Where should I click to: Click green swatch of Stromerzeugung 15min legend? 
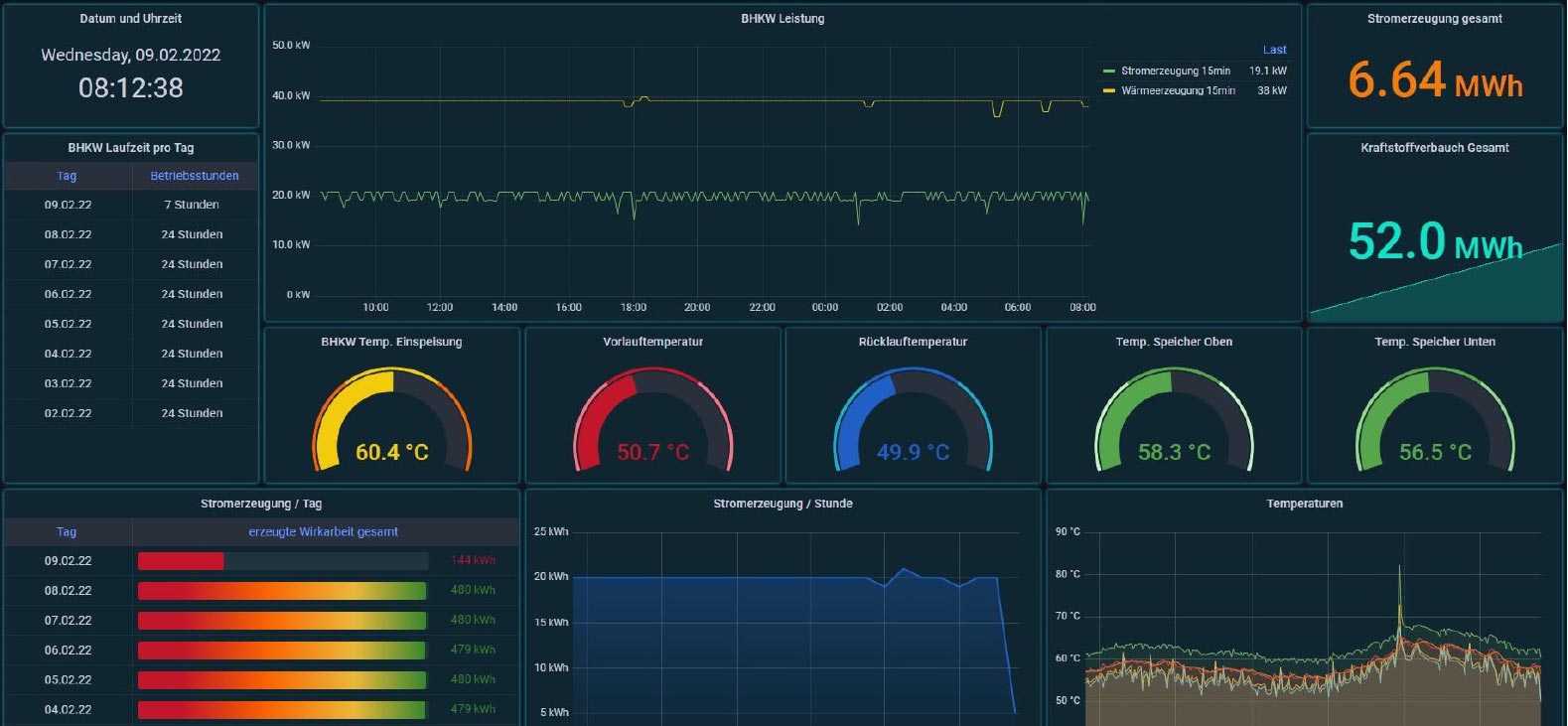point(1109,71)
